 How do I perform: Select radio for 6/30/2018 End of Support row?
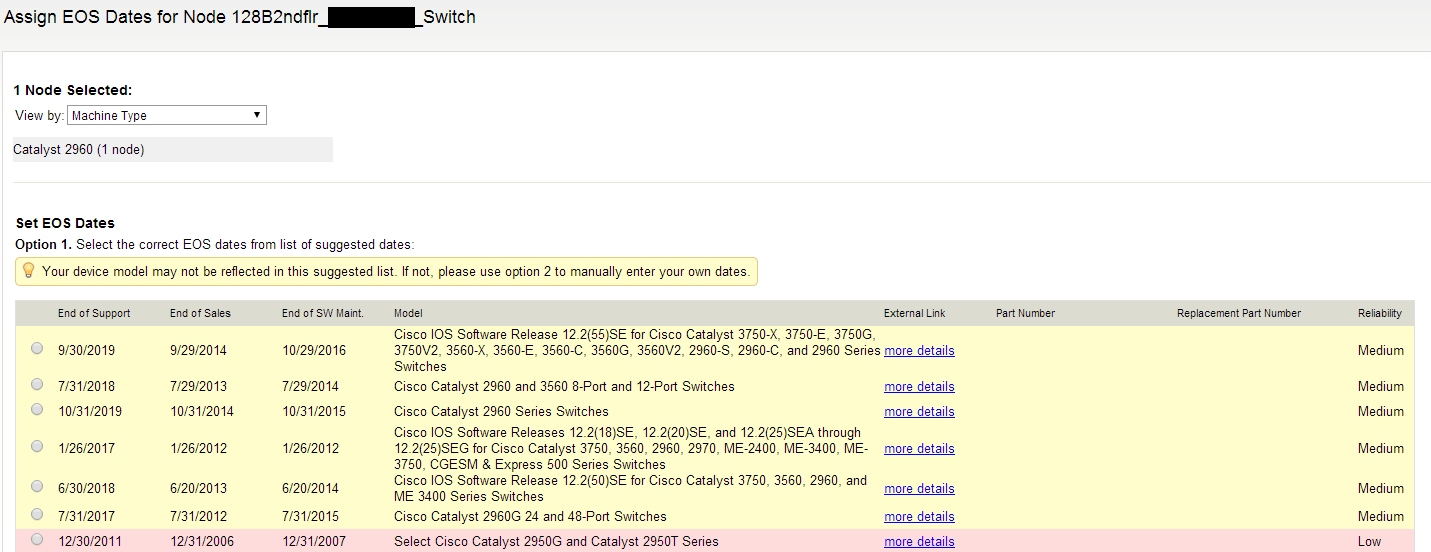(x=37, y=486)
